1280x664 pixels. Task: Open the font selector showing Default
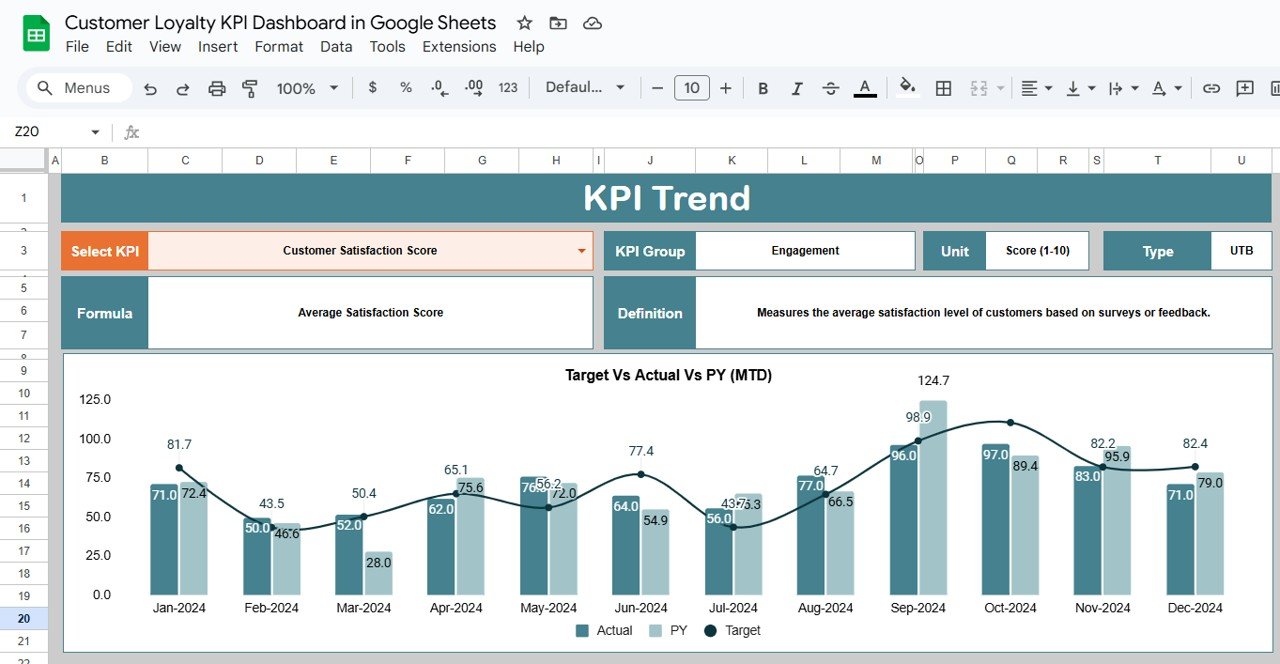(x=585, y=88)
